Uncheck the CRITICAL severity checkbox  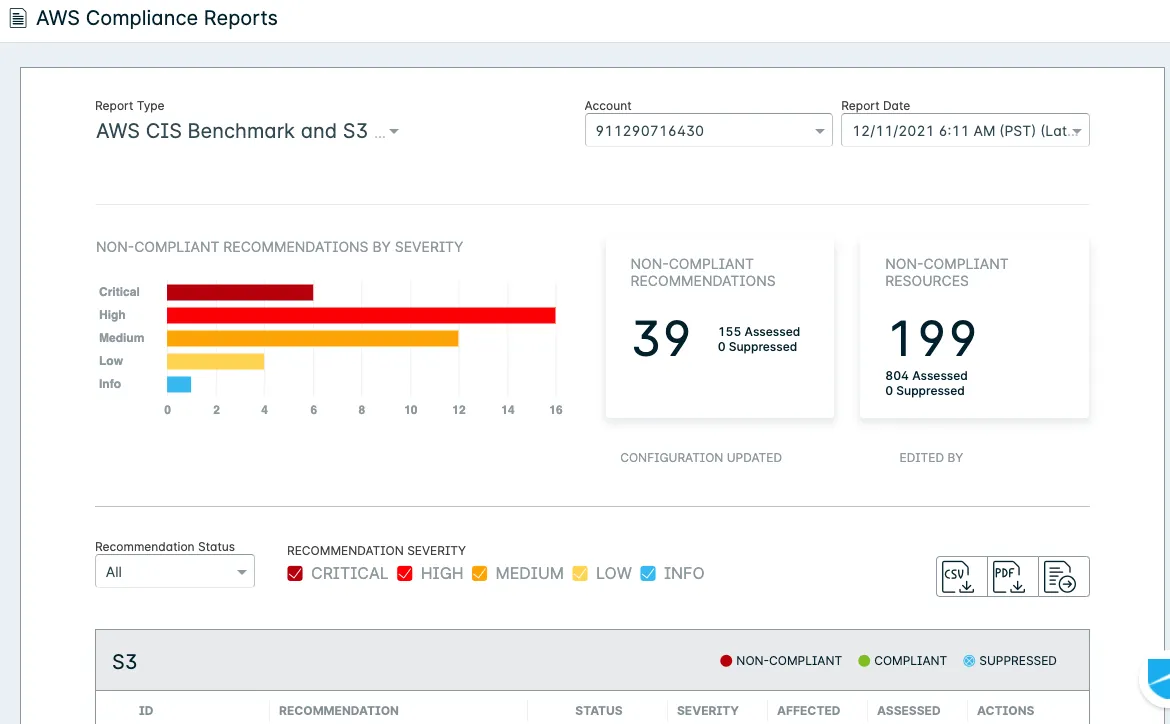tap(295, 573)
